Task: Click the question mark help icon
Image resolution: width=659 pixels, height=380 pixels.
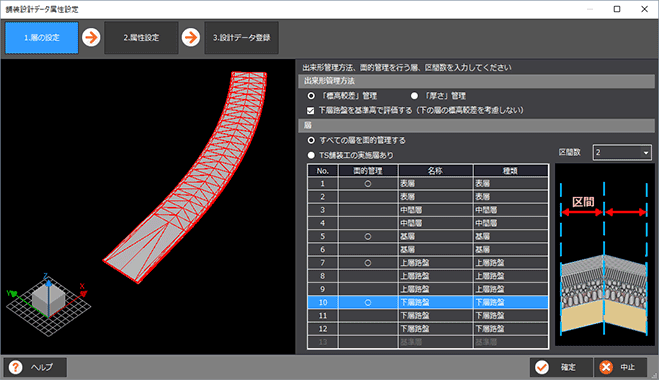Action: (16, 367)
